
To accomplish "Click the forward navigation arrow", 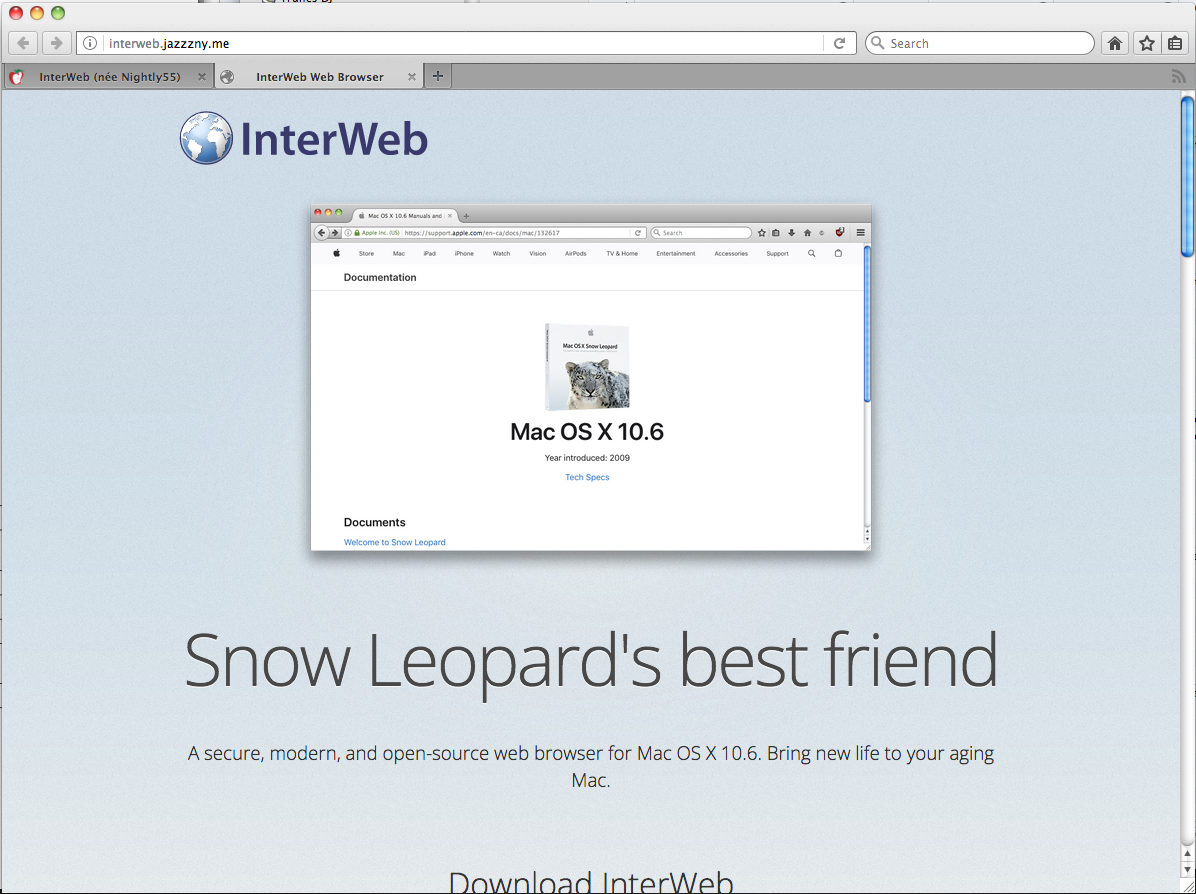I will (x=56, y=43).
